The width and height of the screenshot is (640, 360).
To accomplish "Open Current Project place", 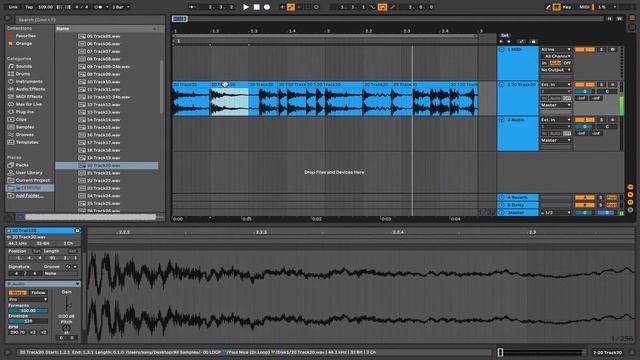I will tap(33, 180).
